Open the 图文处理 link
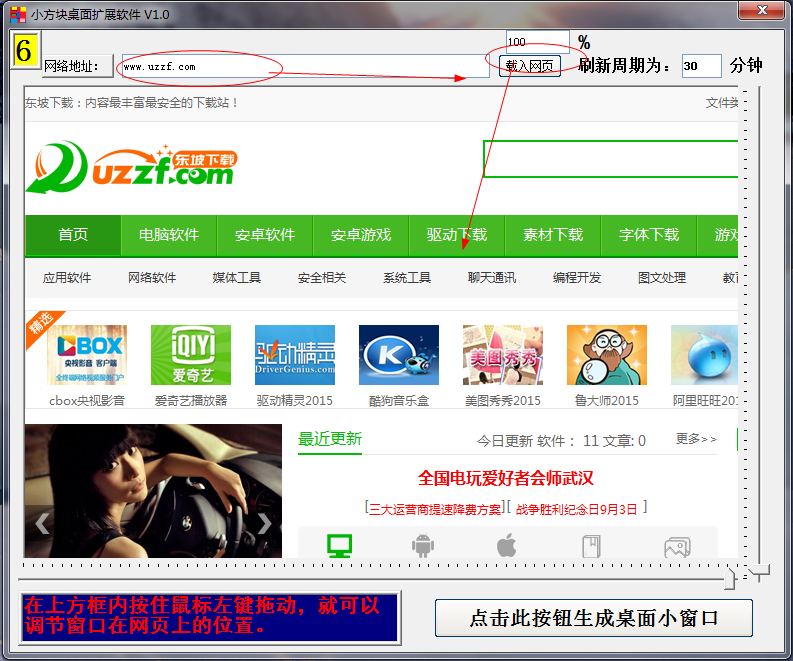 tap(662, 278)
